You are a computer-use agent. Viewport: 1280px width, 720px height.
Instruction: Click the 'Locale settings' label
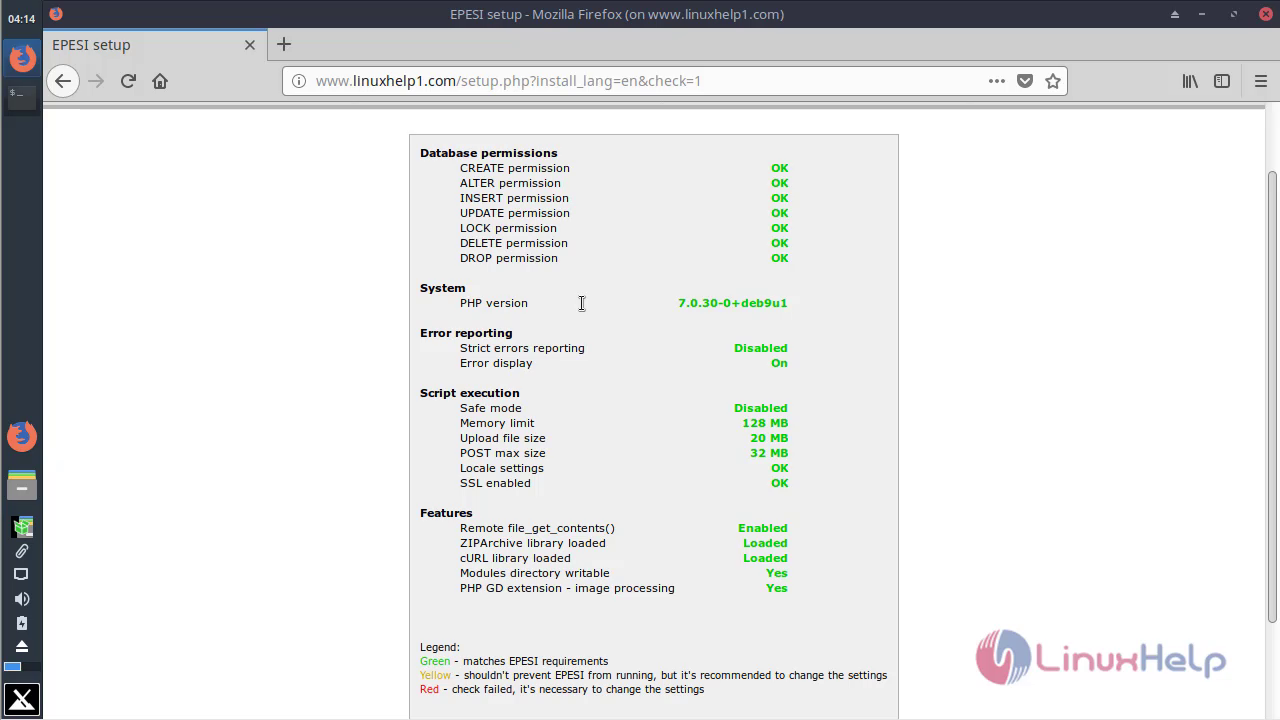(x=502, y=468)
